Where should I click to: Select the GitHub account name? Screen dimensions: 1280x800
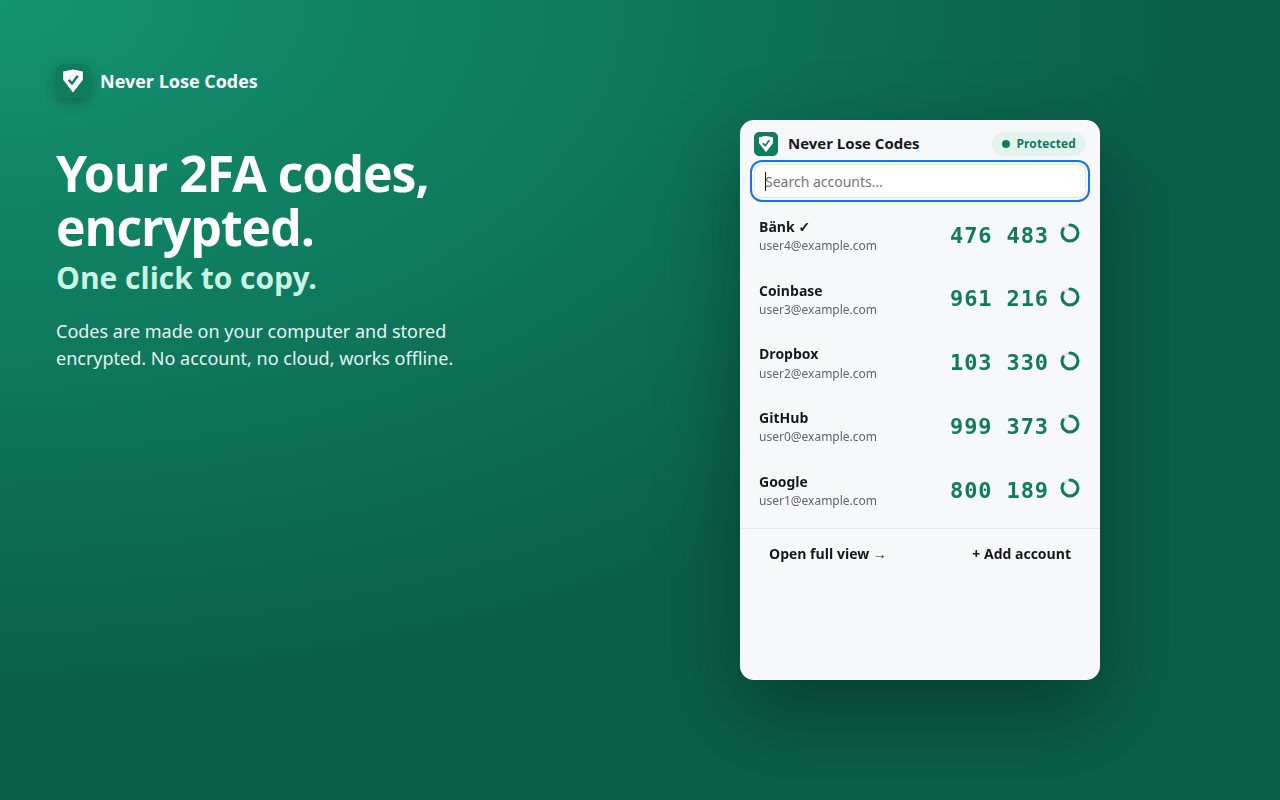coord(783,418)
